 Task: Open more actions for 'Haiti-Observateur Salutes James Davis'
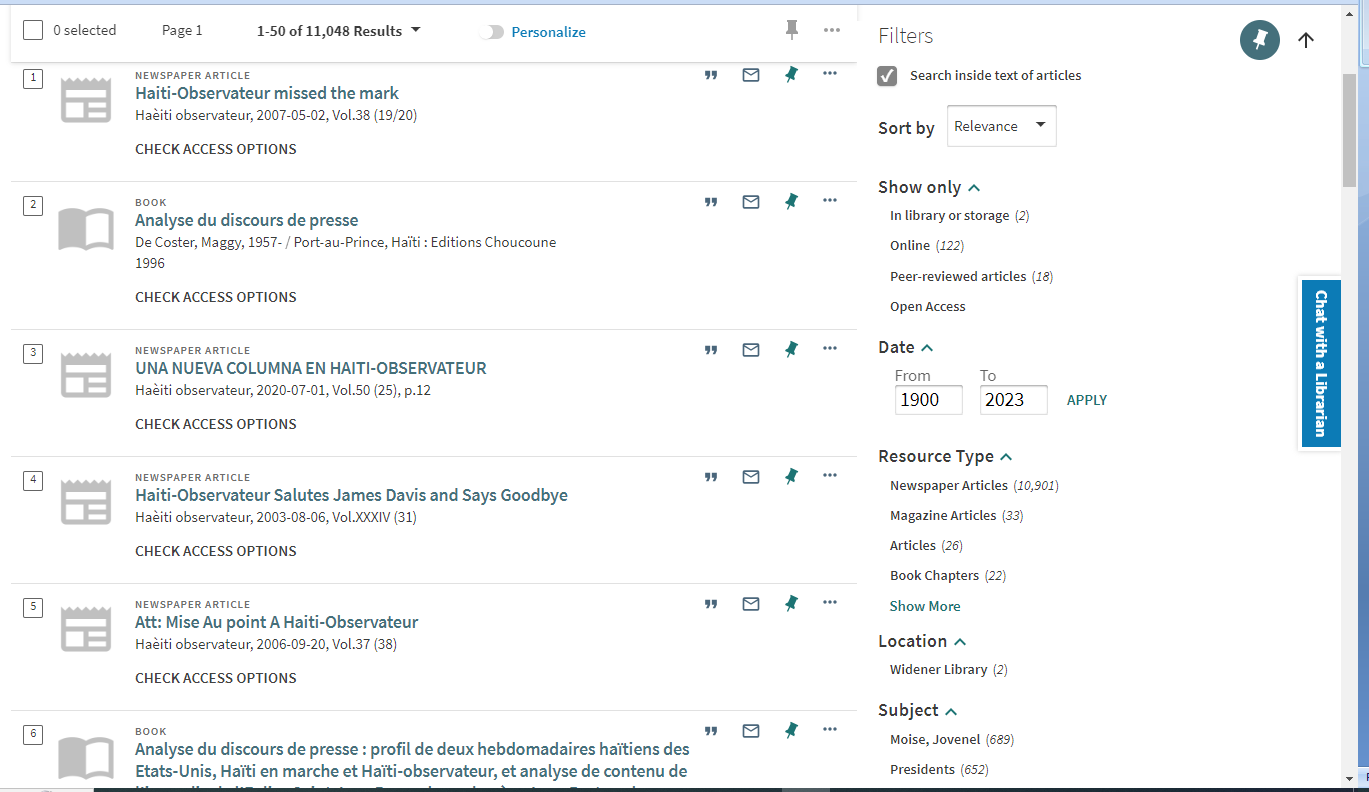pos(829,476)
